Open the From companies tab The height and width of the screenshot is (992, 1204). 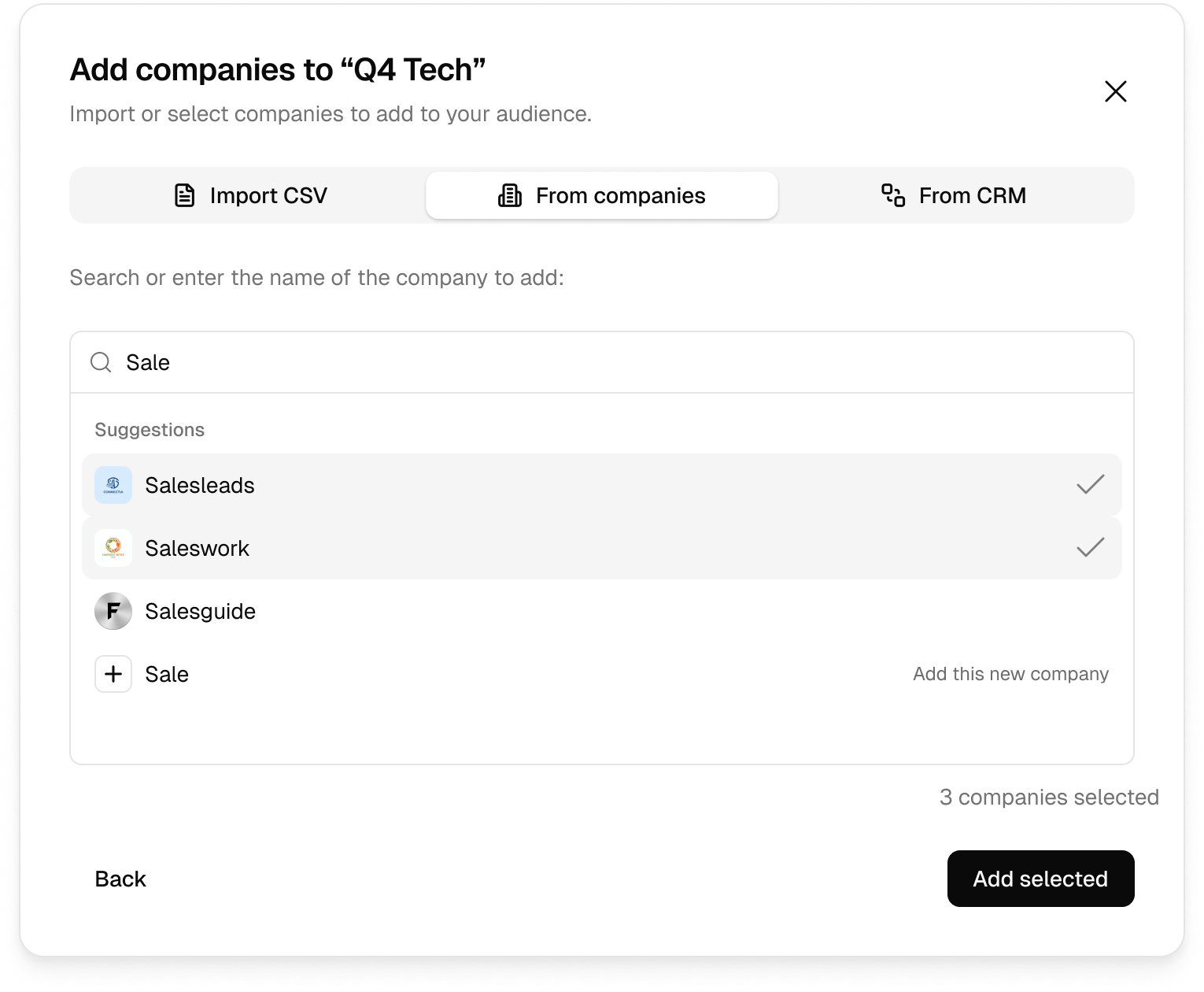coord(602,195)
